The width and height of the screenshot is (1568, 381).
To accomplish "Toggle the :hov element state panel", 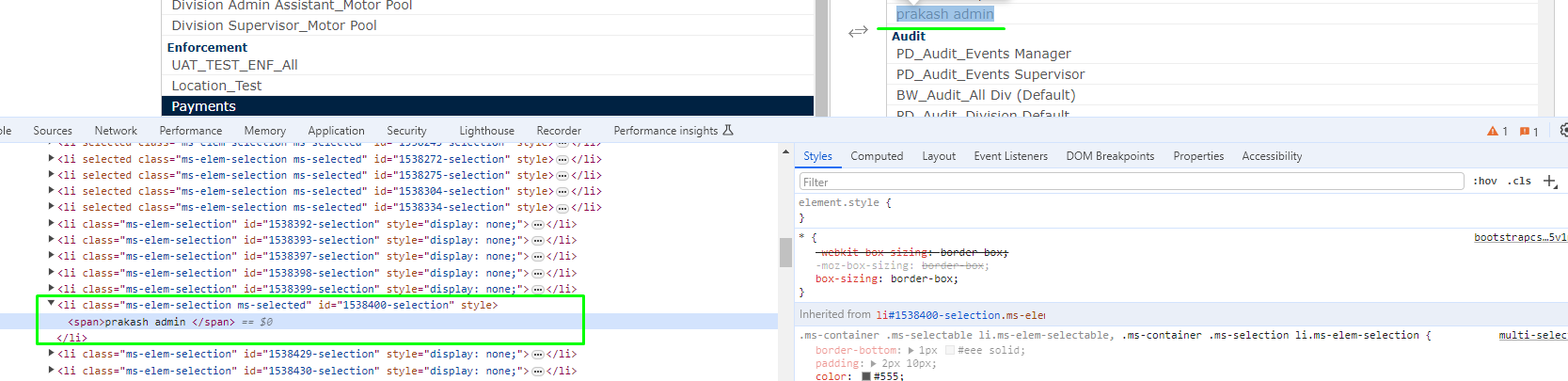I will click(x=1485, y=182).
